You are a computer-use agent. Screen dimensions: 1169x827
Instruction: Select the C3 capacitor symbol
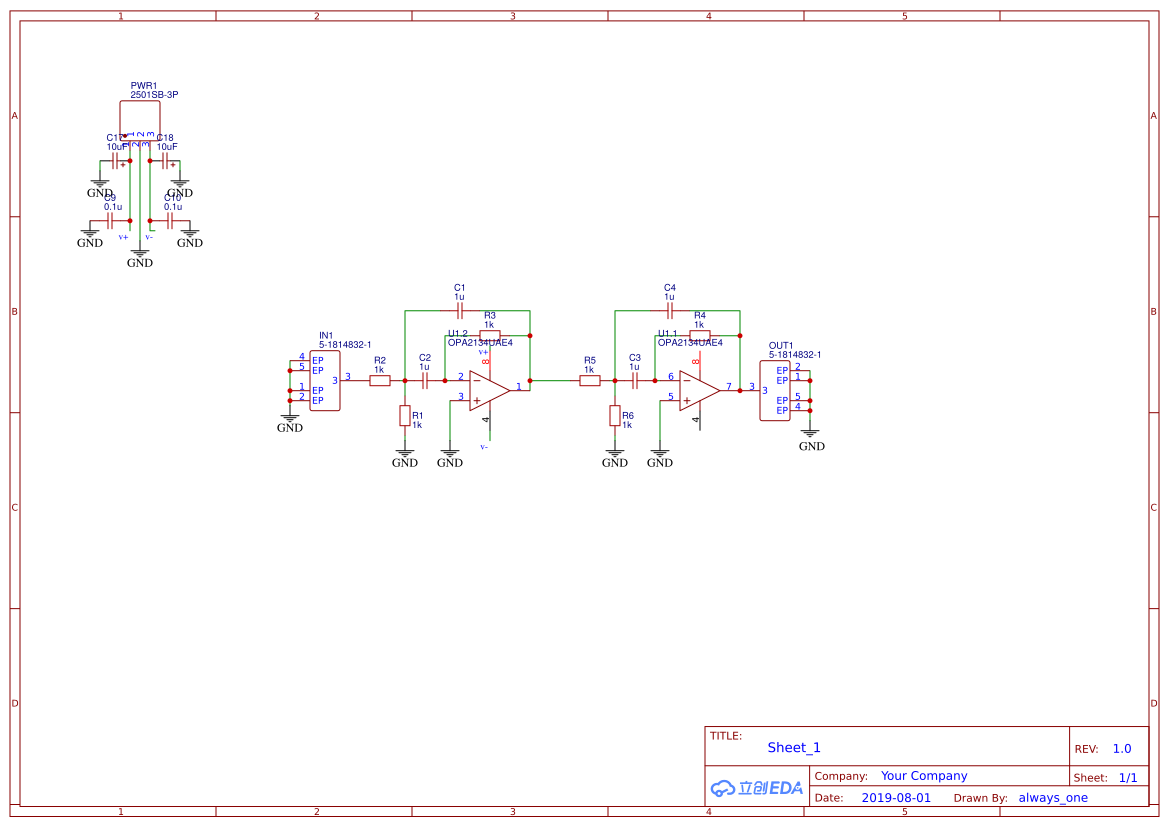pos(635,380)
